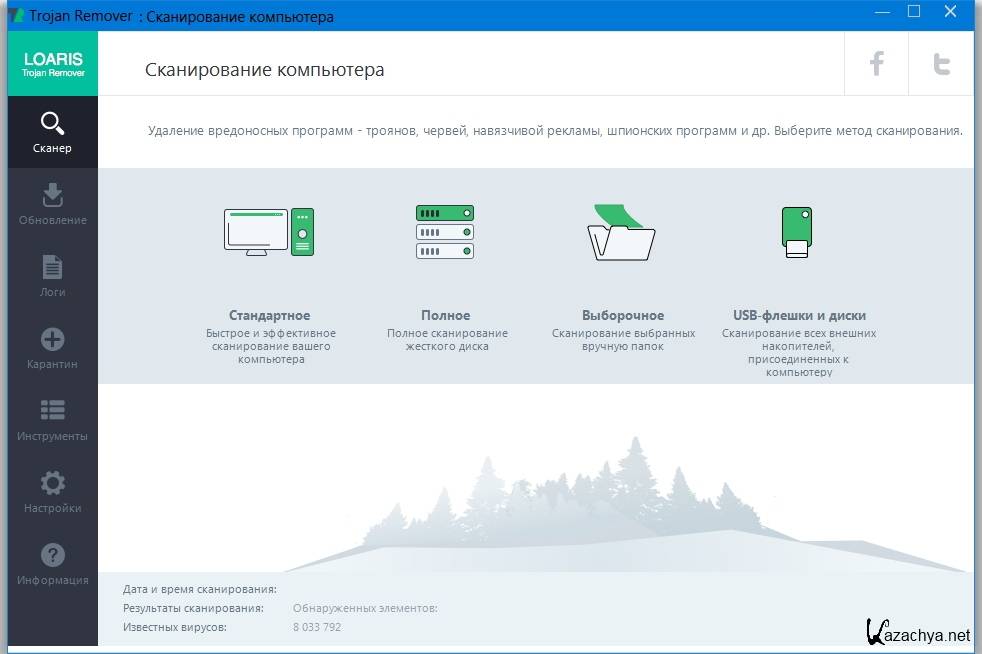Click the Trojan Remover title bar icon
The image size is (982, 654).
pos(13,16)
